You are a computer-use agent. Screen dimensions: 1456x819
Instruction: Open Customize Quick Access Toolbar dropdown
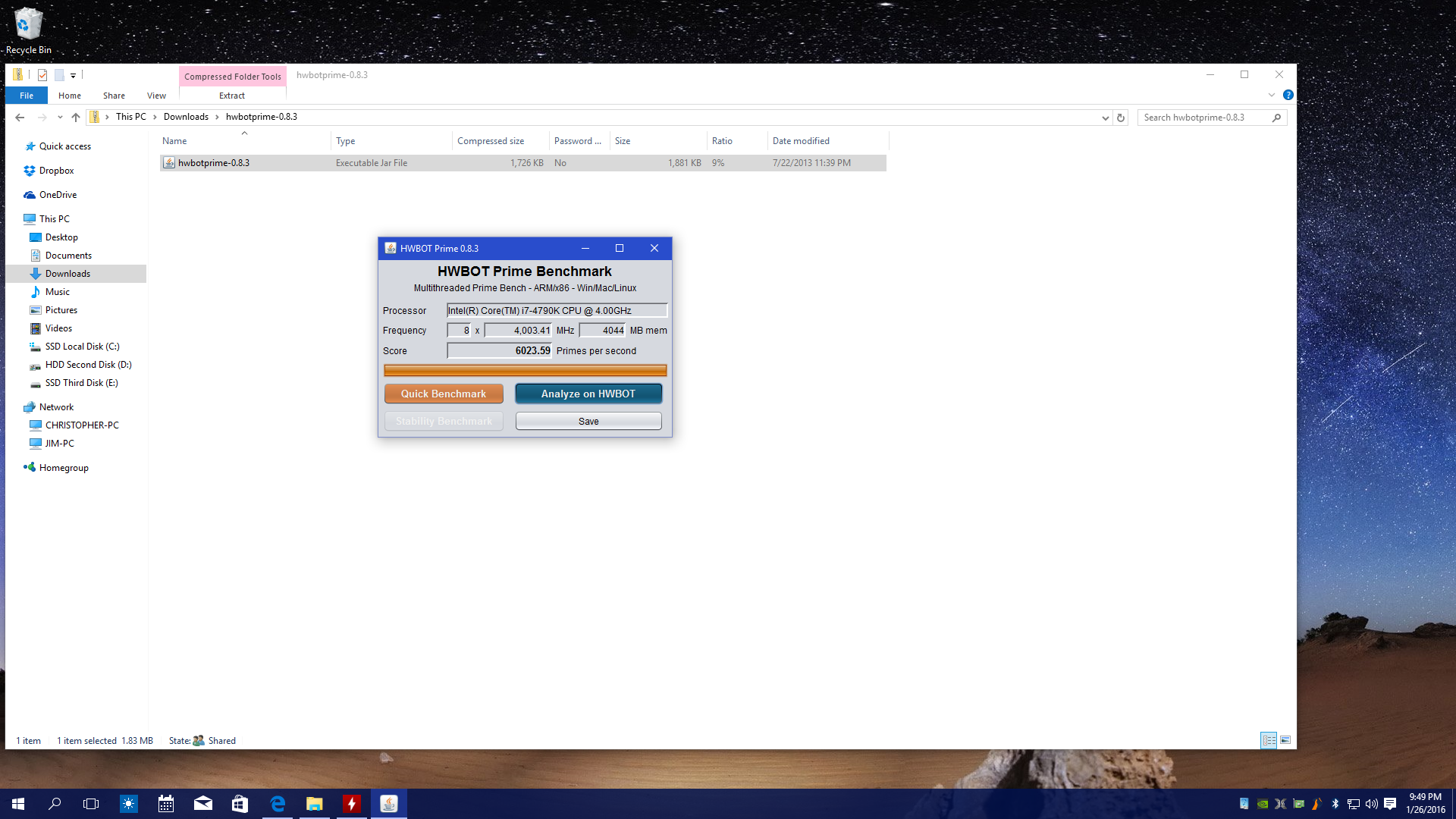pyautogui.click(x=73, y=75)
